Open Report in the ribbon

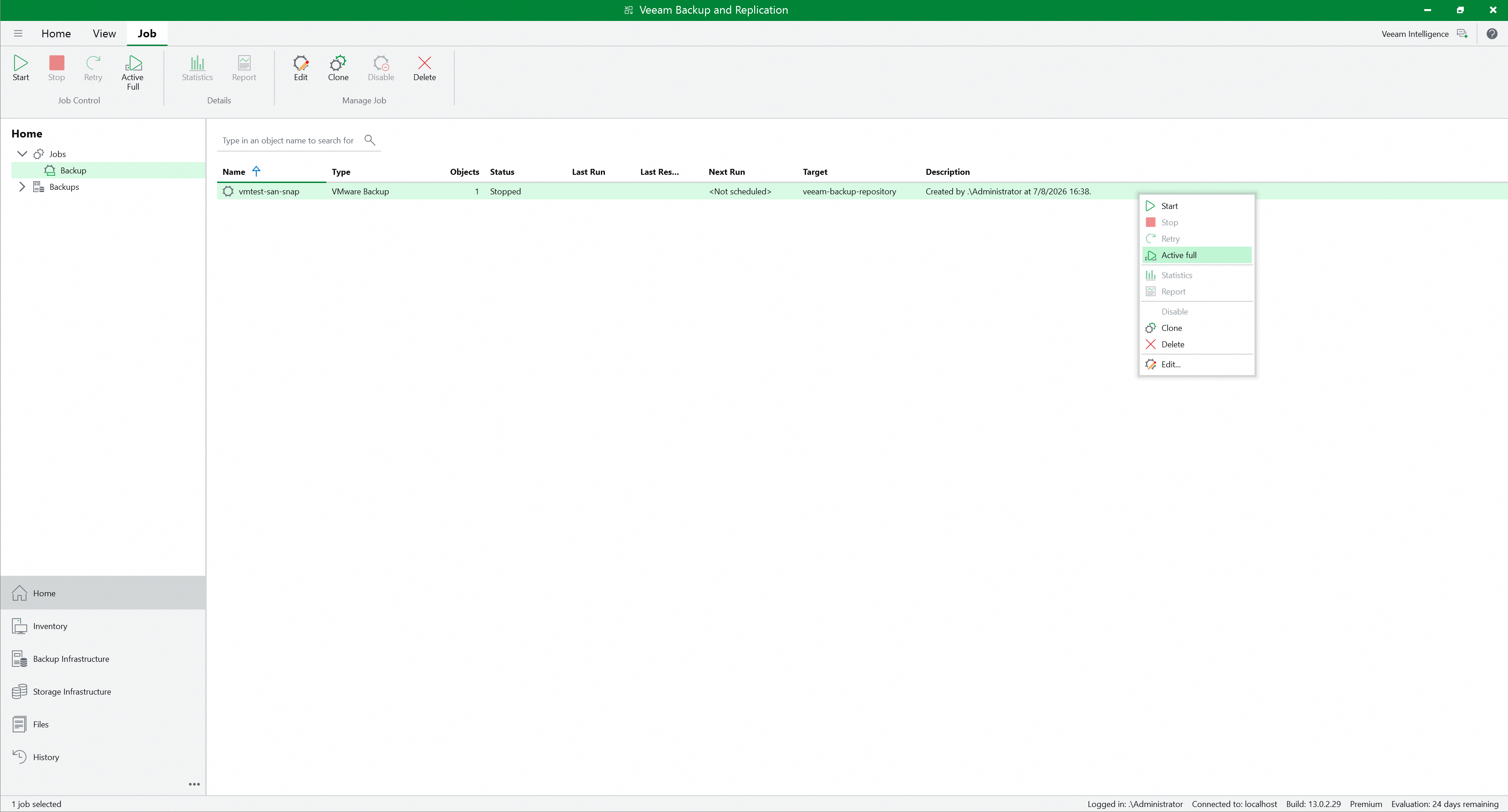[244, 68]
